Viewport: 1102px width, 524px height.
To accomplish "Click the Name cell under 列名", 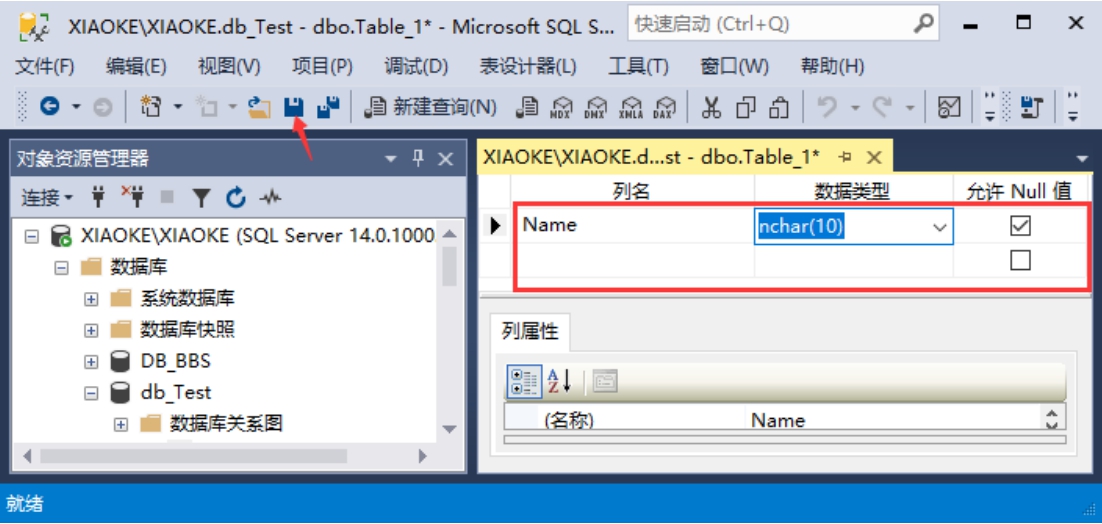I will [x=633, y=225].
